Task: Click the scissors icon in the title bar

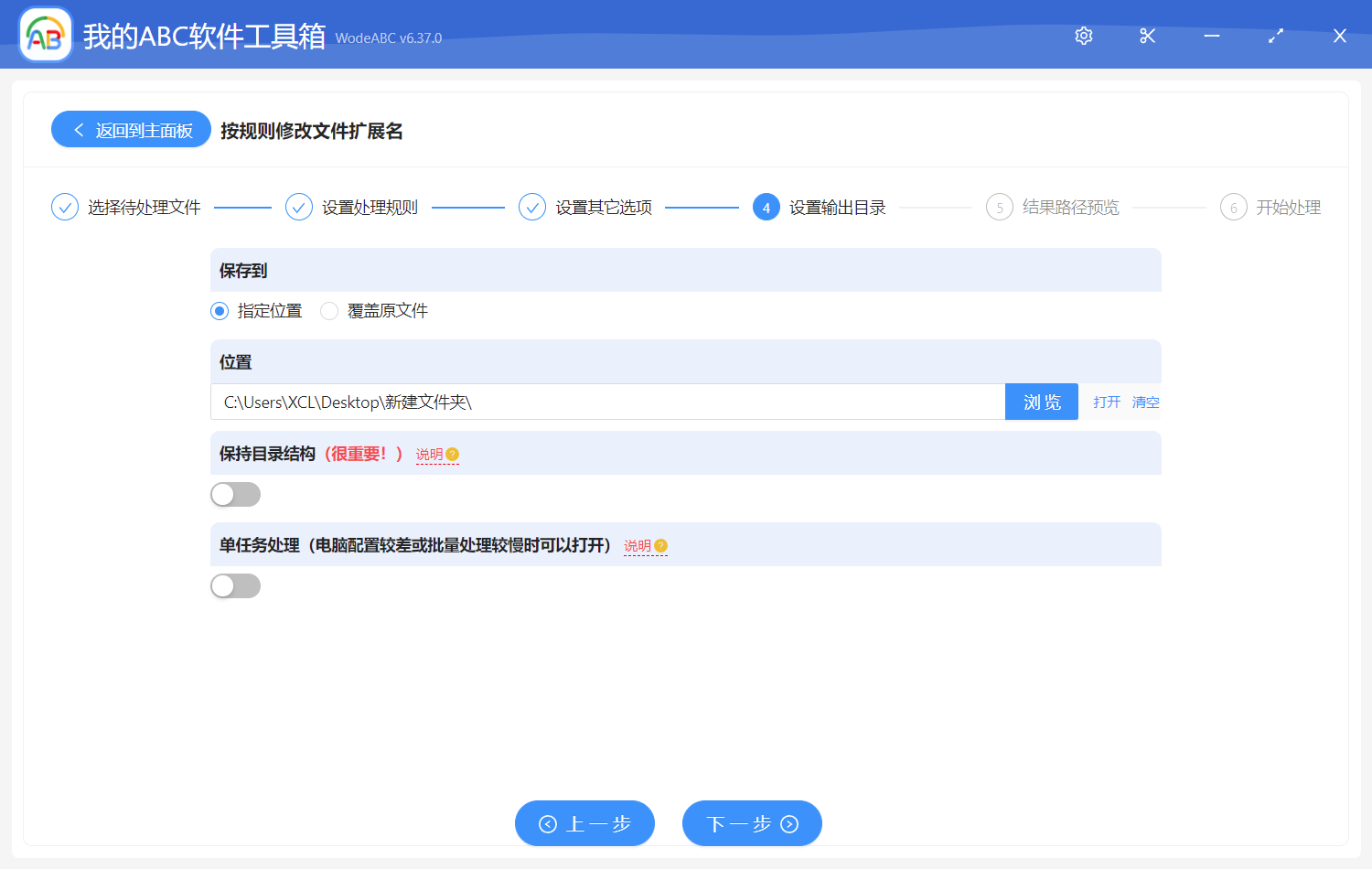Action: (1147, 35)
